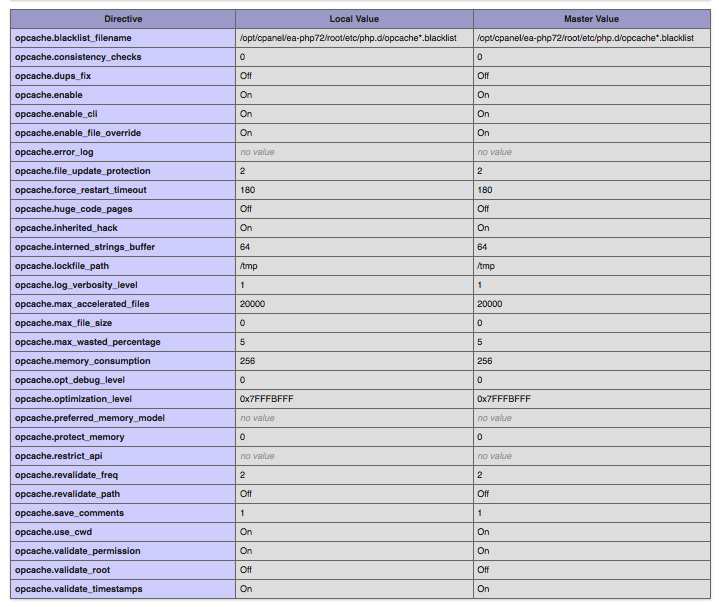Click local value Off for validate_root
Image resolution: width=719 pixels, height=607 pixels.
(x=246, y=571)
